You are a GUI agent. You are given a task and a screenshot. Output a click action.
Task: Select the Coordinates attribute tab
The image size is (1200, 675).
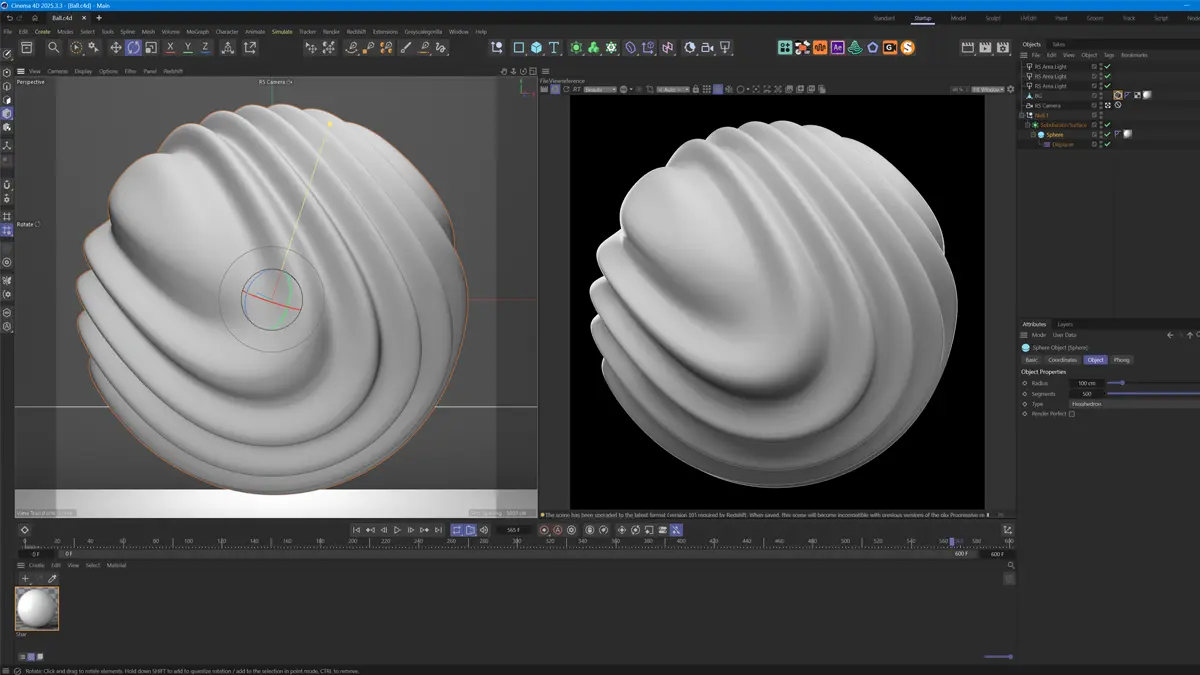click(x=1063, y=360)
